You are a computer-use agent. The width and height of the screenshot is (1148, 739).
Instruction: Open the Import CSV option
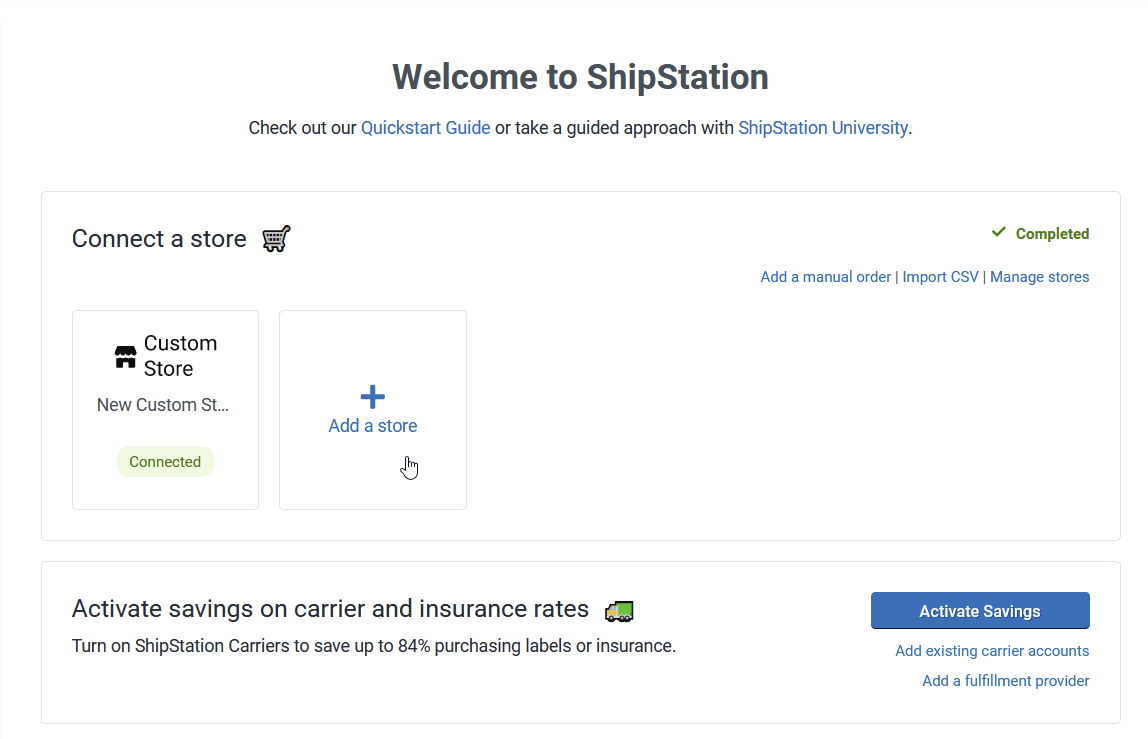[940, 276]
